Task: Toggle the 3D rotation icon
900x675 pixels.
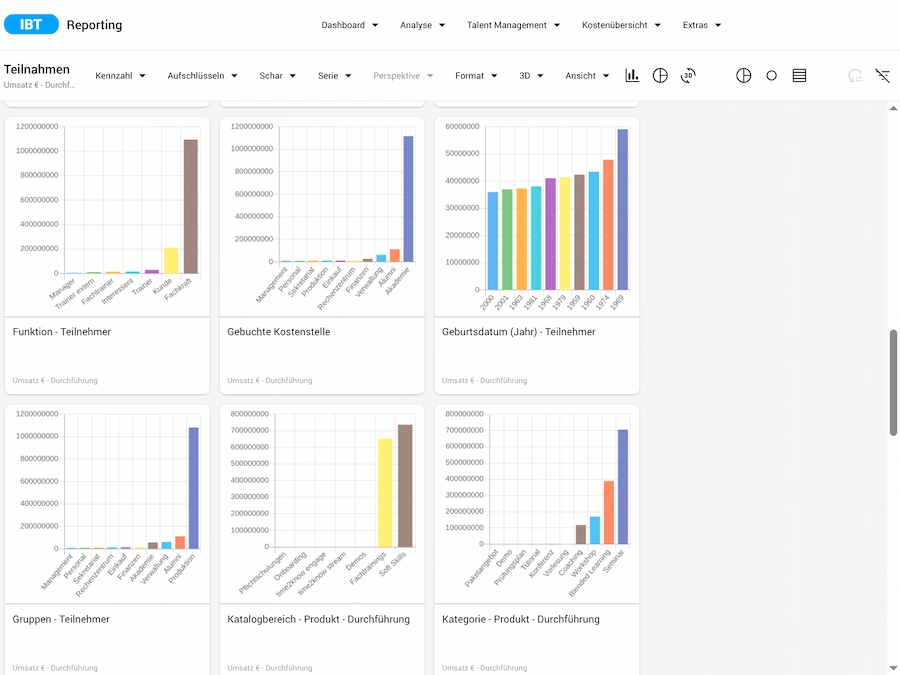Action: [688, 75]
